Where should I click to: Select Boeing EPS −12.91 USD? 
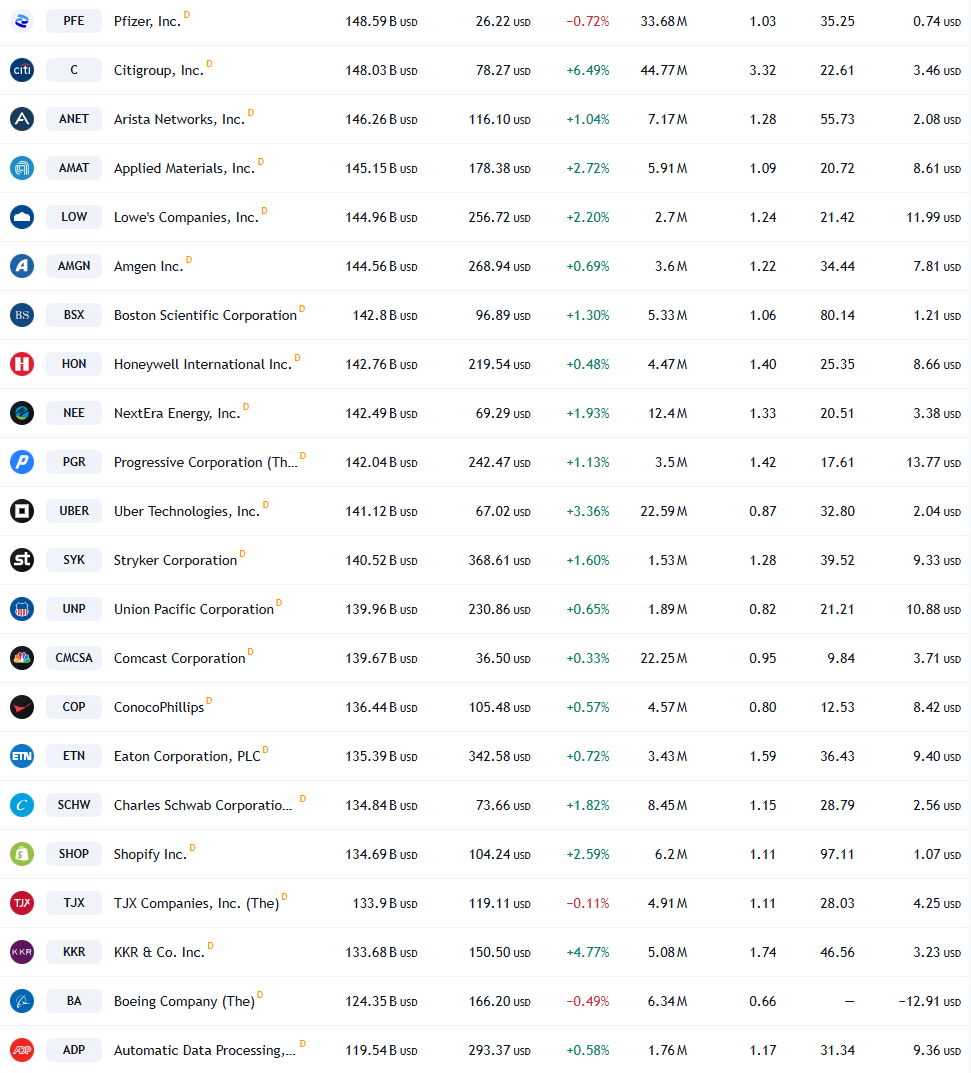930,1001
